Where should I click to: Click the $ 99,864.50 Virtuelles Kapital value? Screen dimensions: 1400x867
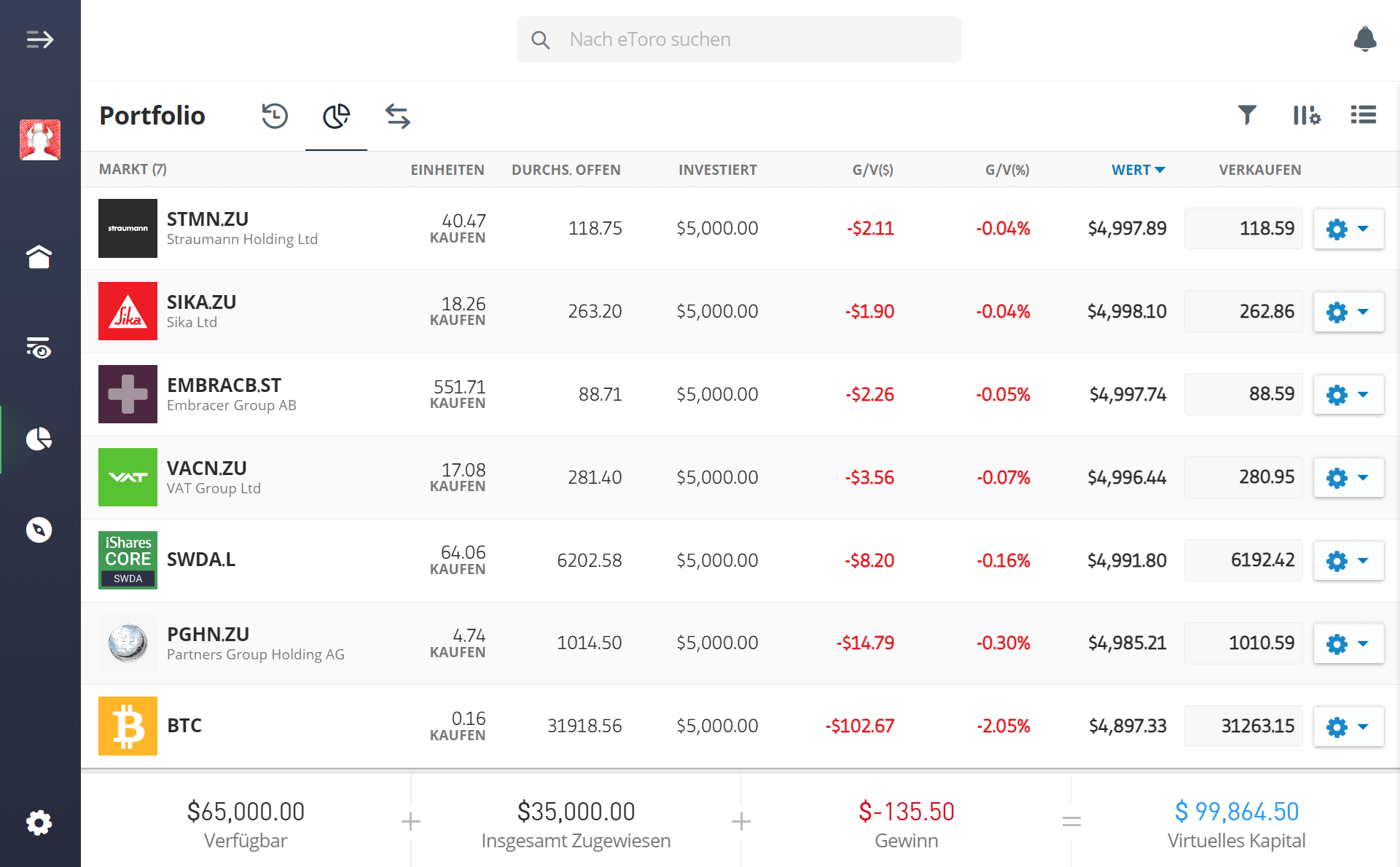click(1237, 812)
